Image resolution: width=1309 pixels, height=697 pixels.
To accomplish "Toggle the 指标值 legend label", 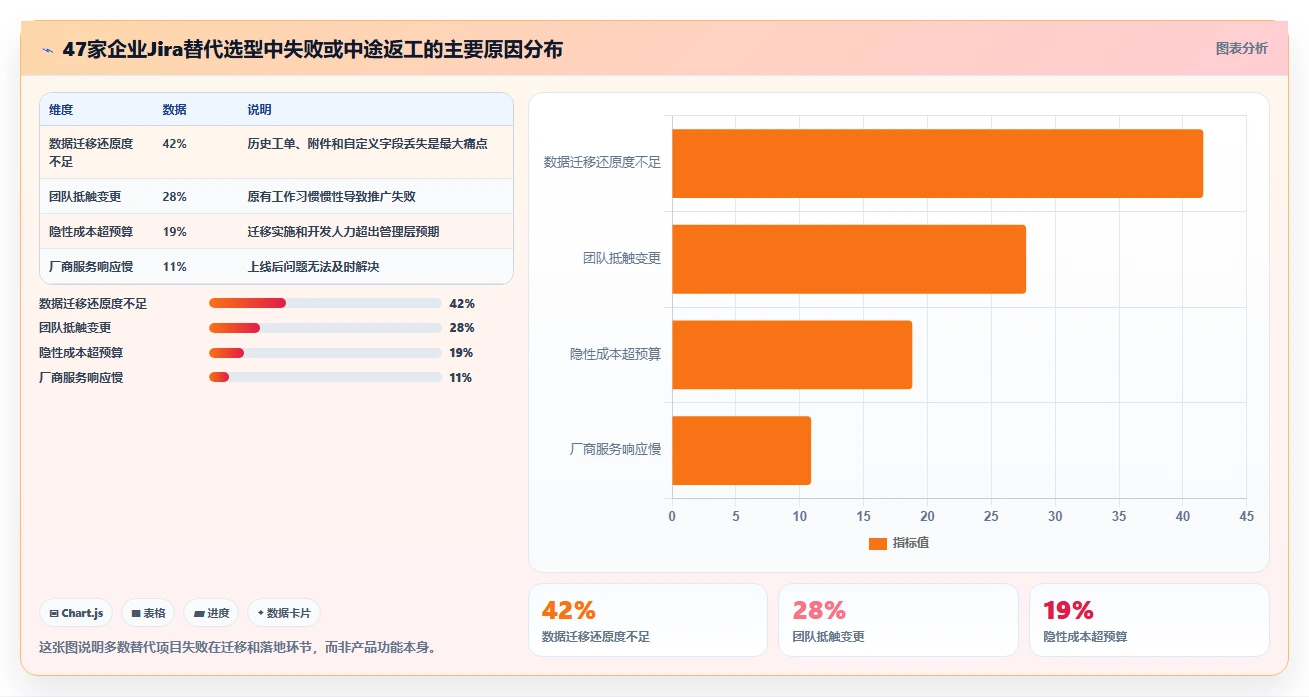I will 910,543.
